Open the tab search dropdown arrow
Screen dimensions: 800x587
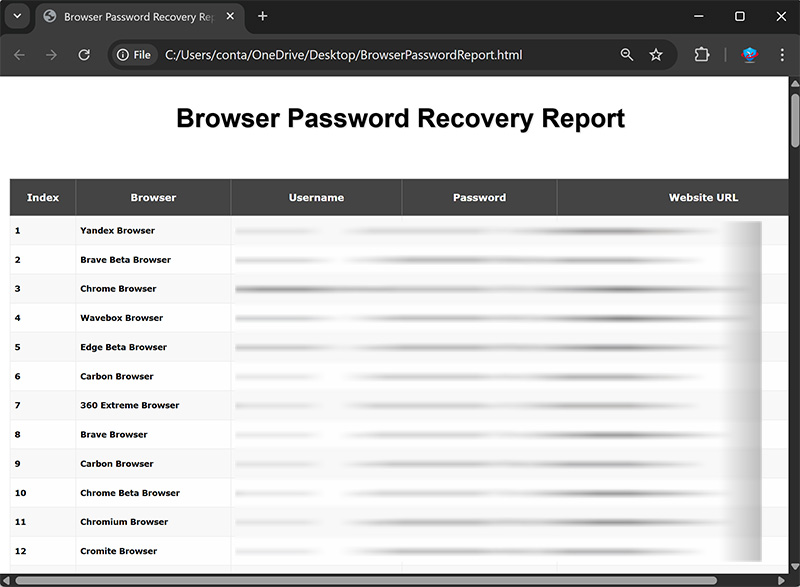point(17,16)
